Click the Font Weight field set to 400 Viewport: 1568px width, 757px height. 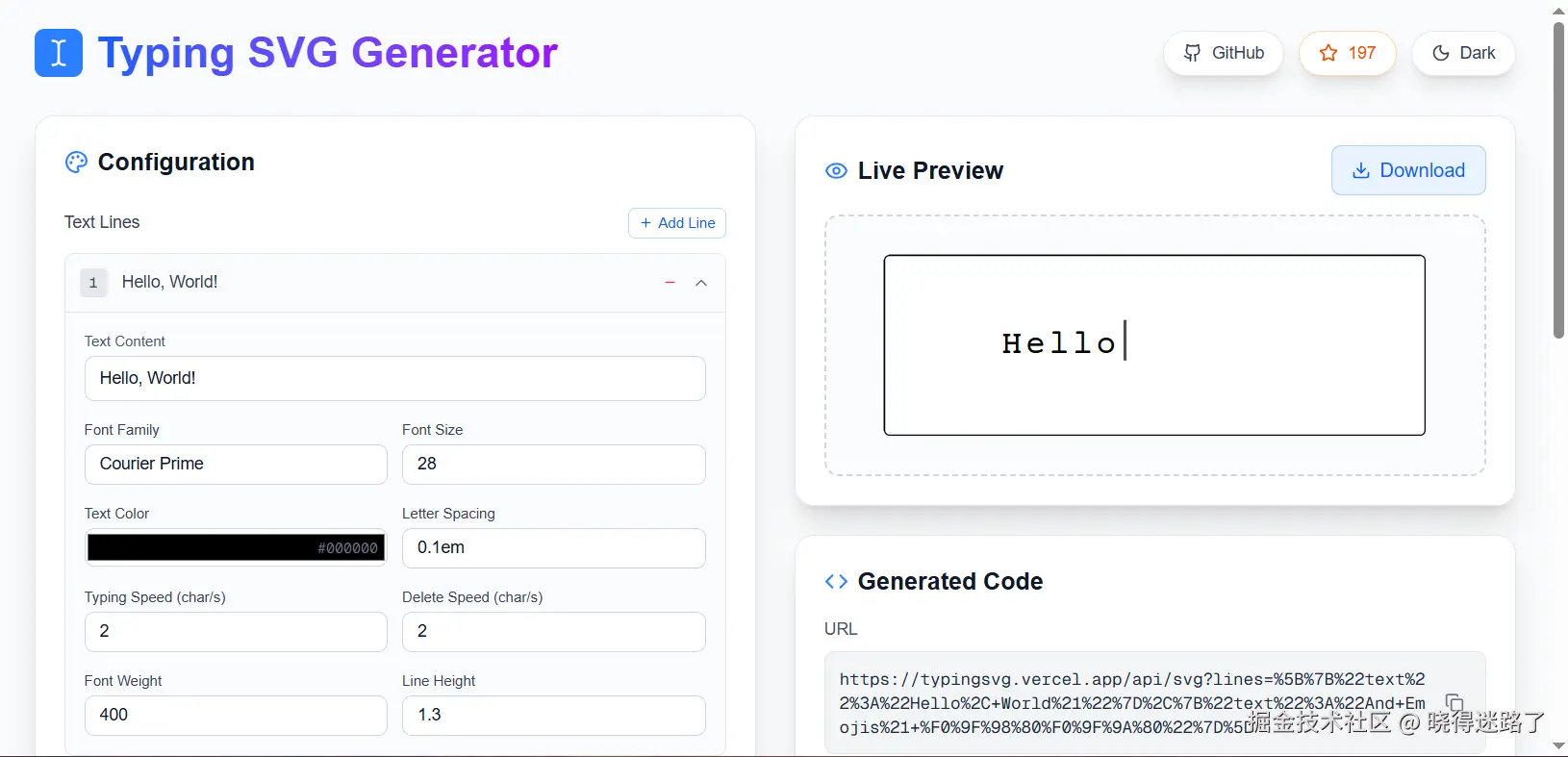point(236,716)
